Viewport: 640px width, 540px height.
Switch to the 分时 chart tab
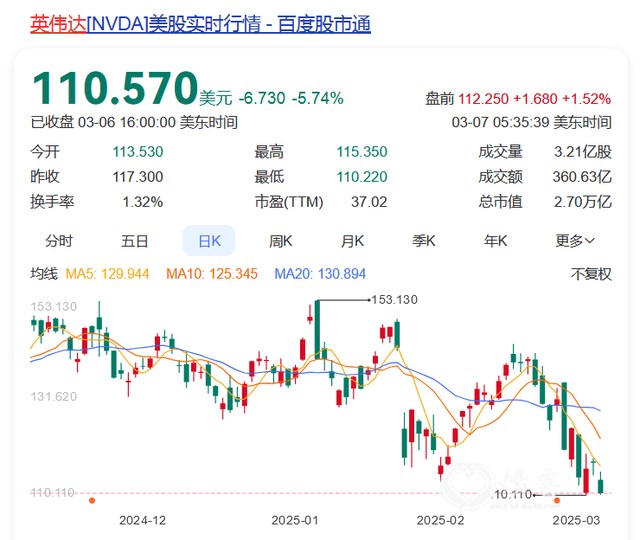(59, 241)
